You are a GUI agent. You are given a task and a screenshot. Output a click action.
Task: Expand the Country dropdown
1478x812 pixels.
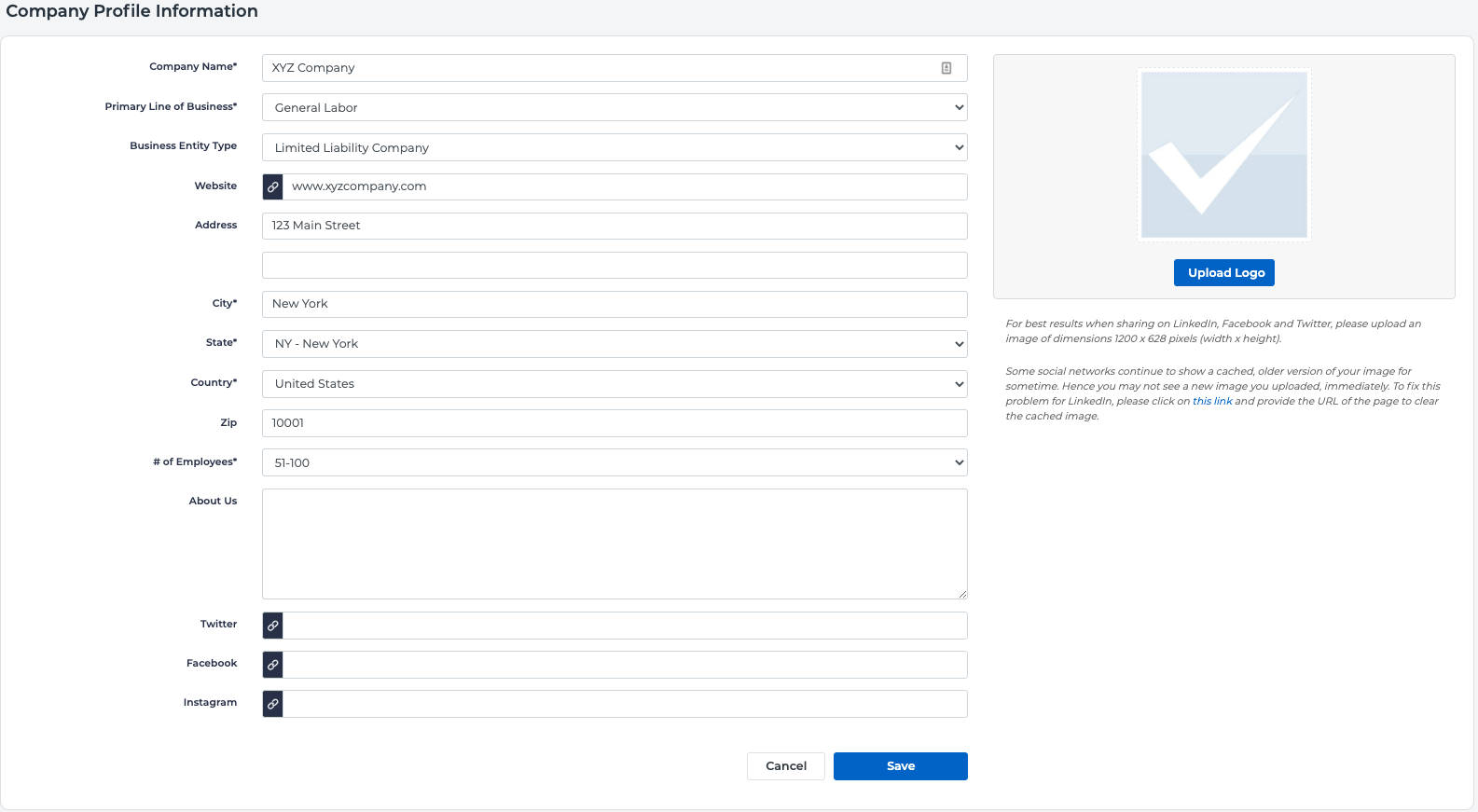(614, 384)
